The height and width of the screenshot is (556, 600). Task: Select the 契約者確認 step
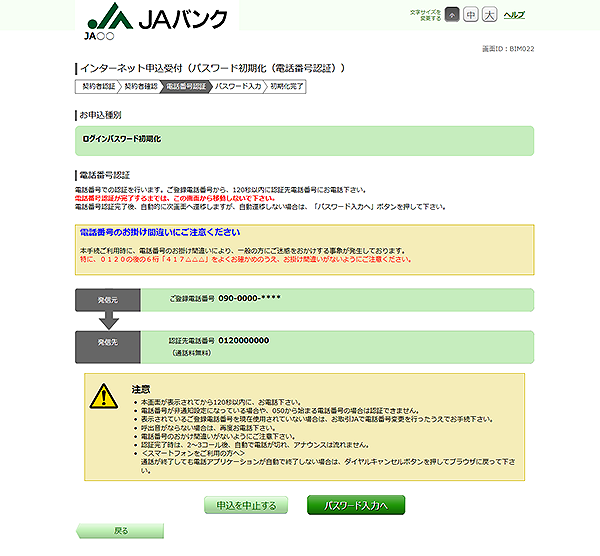click(x=141, y=86)
